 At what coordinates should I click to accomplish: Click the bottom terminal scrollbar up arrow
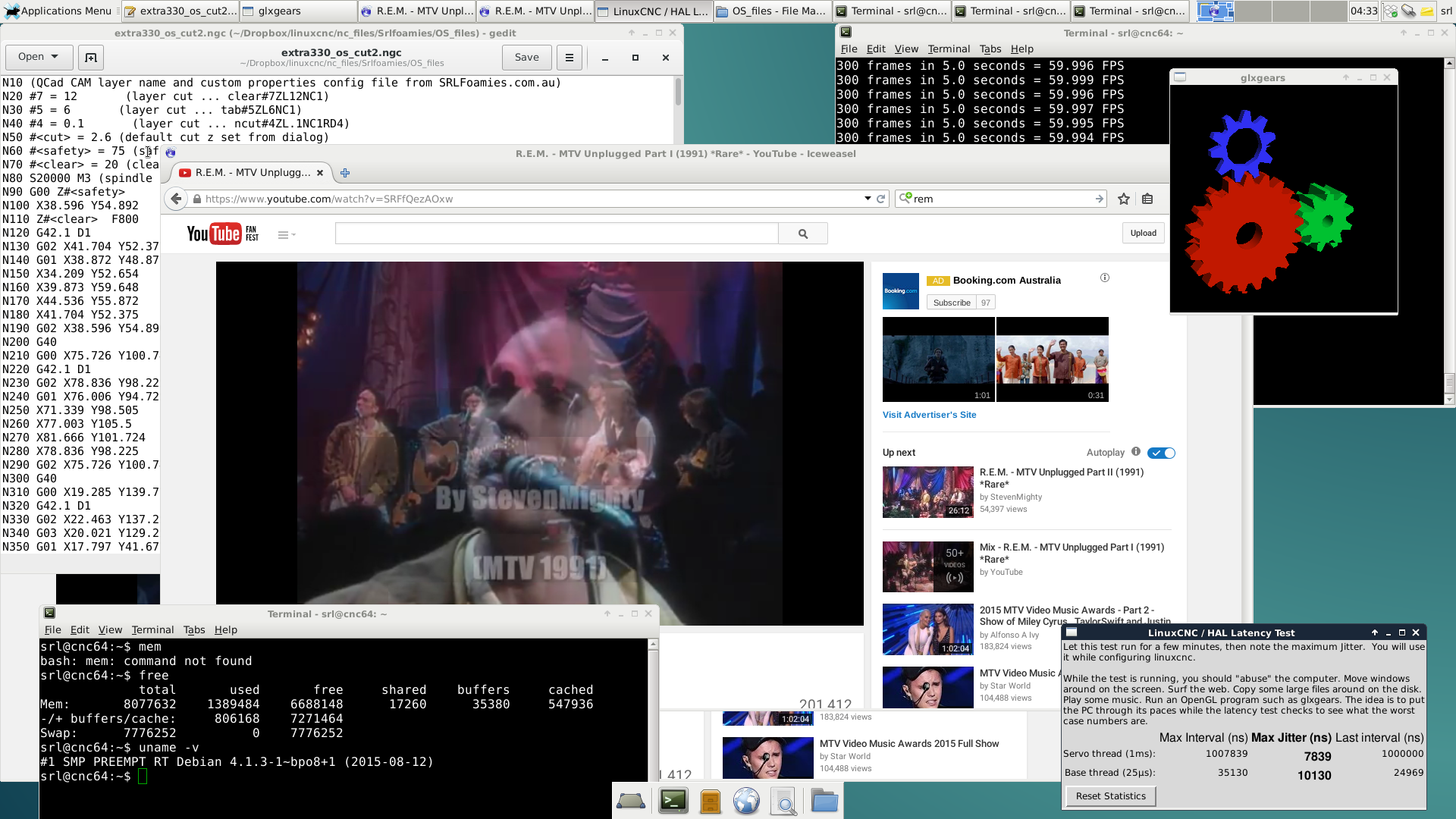point(653,645)
